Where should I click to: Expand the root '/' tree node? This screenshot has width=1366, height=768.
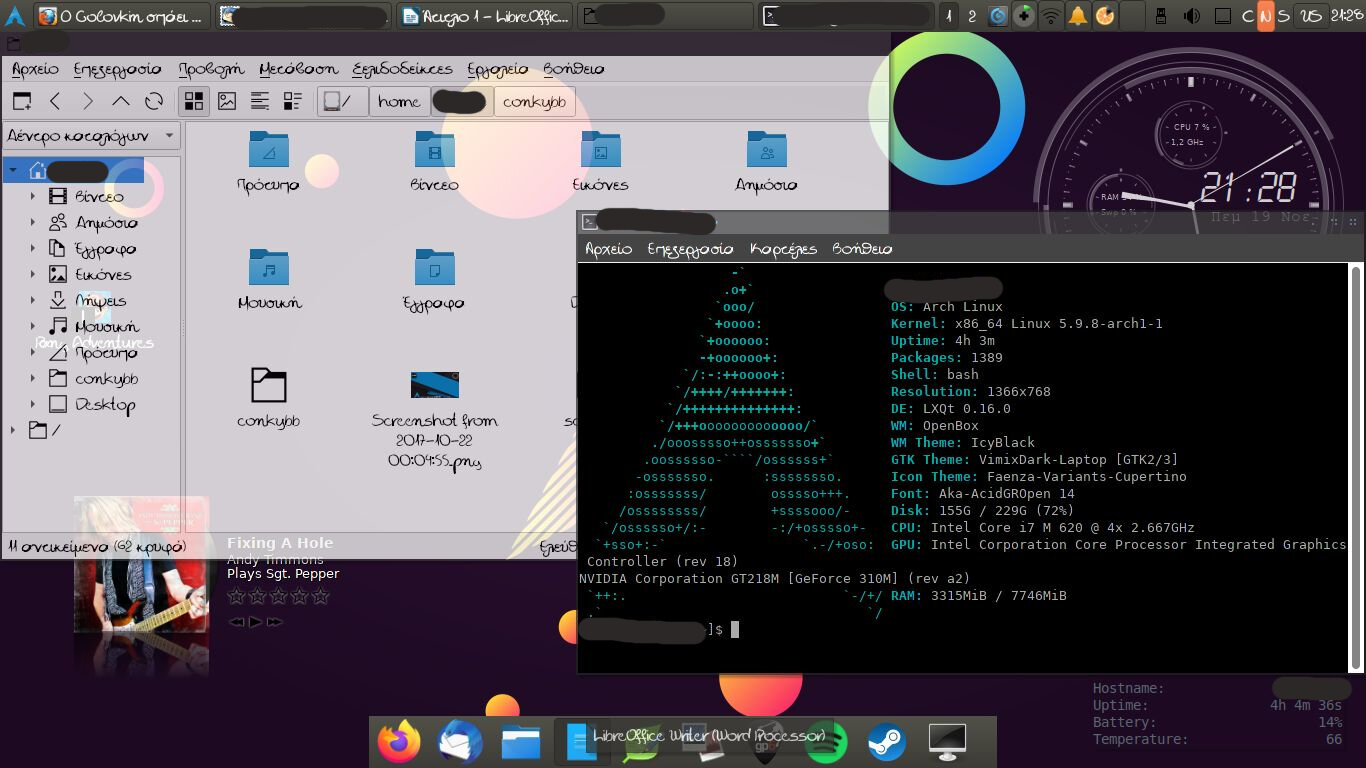[x=13, y=431]
